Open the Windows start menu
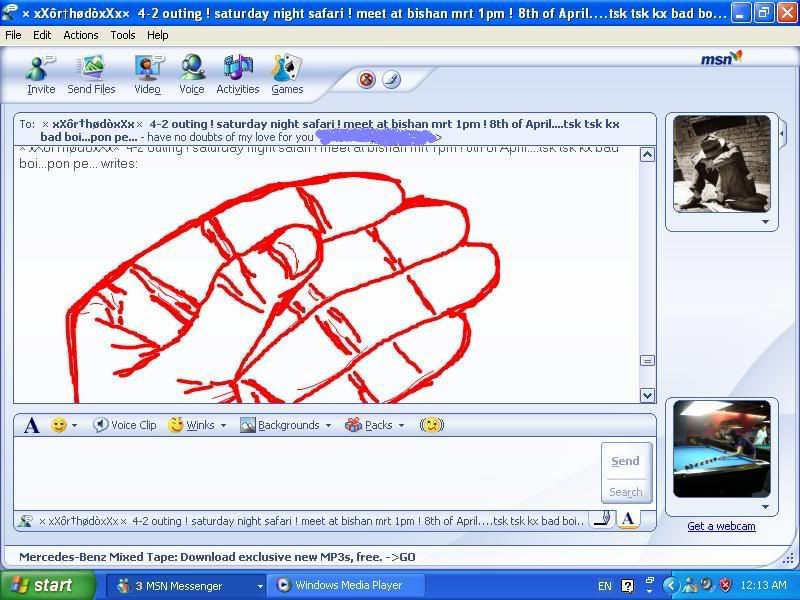Screen dimensions: 800x600 tap(47, 585)
